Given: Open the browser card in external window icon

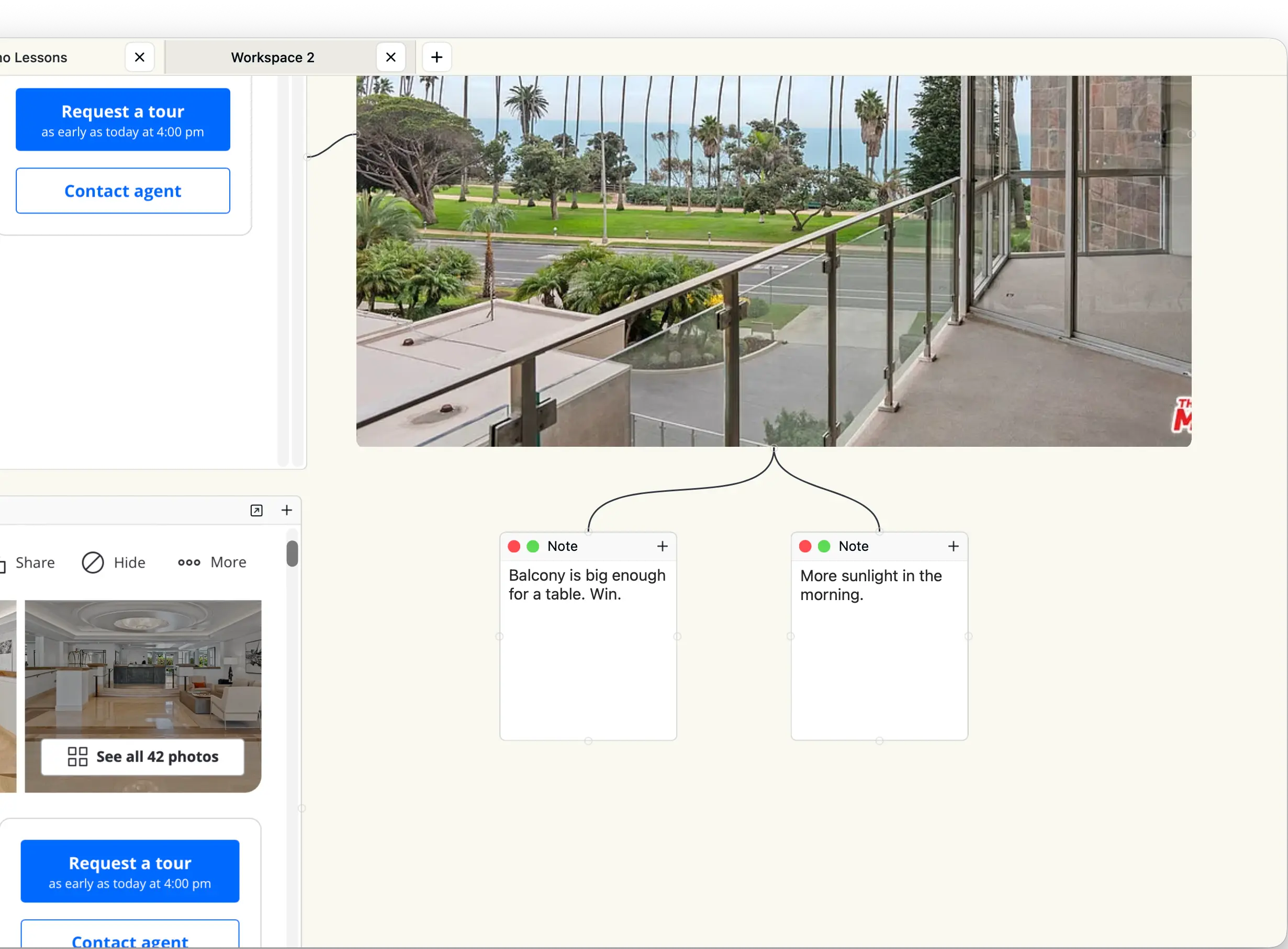Looking at the screenshot, I should pyautogui.click(x=256, y=511).
